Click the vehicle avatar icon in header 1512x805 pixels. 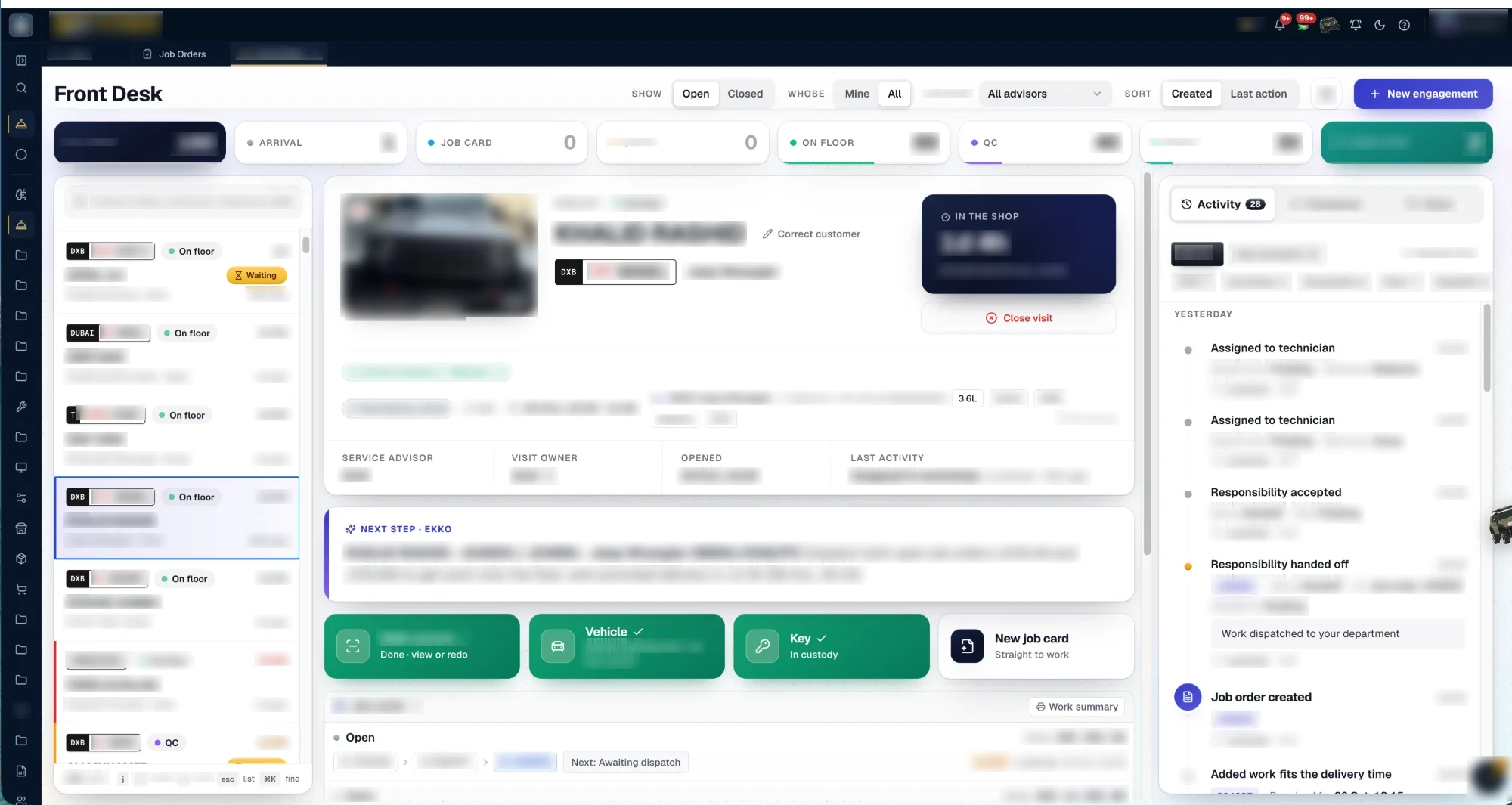pos(1330,25)
